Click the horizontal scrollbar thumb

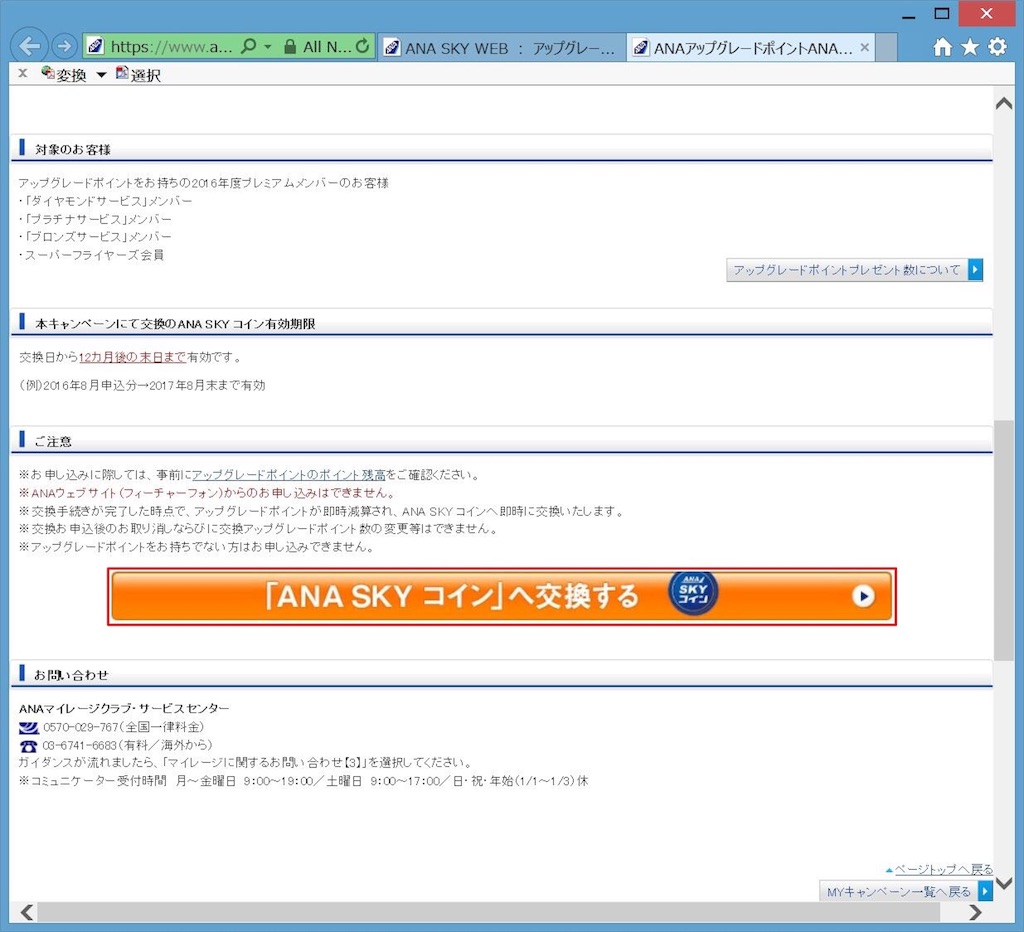(x=488, y=912)
